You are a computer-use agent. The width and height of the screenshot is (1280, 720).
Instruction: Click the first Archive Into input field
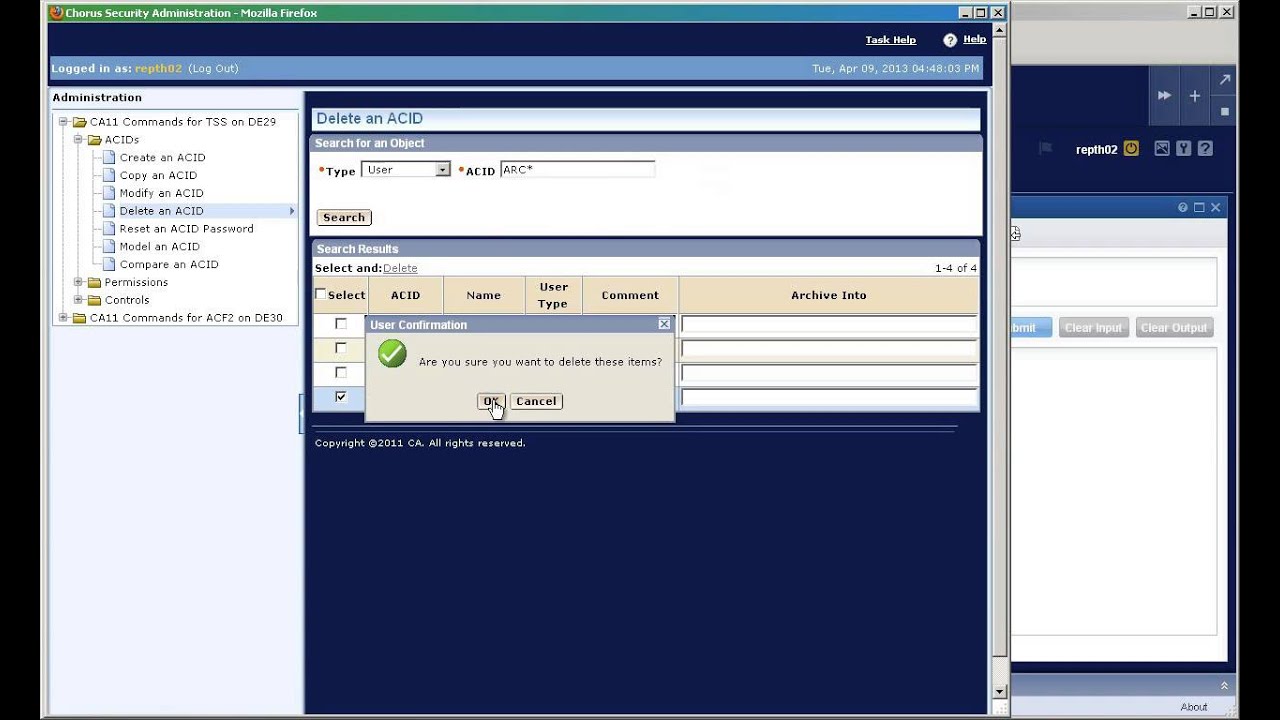[829, 324]
